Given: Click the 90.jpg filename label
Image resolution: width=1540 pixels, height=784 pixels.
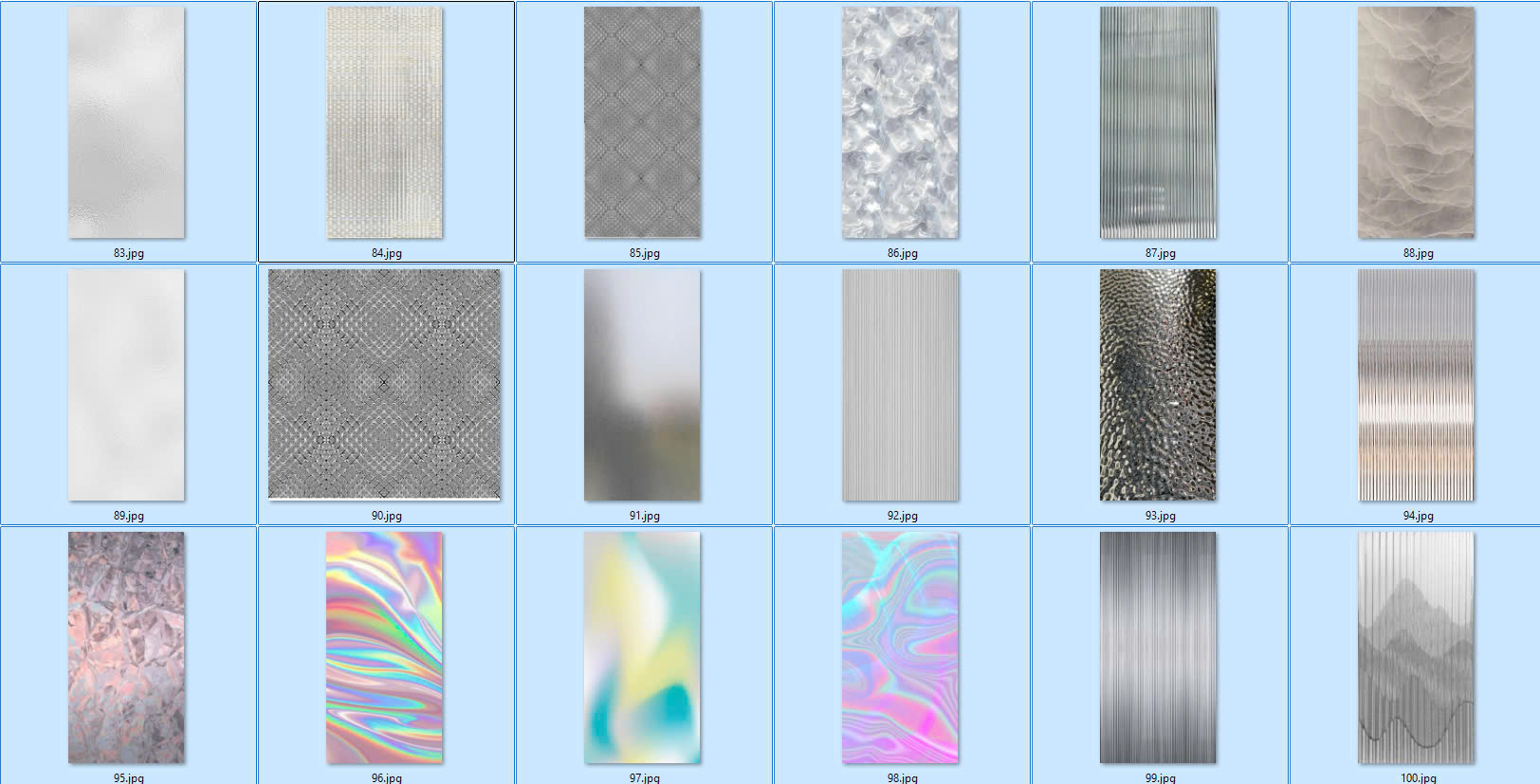Looking at the screenshot, I should [x=386, y=516].
